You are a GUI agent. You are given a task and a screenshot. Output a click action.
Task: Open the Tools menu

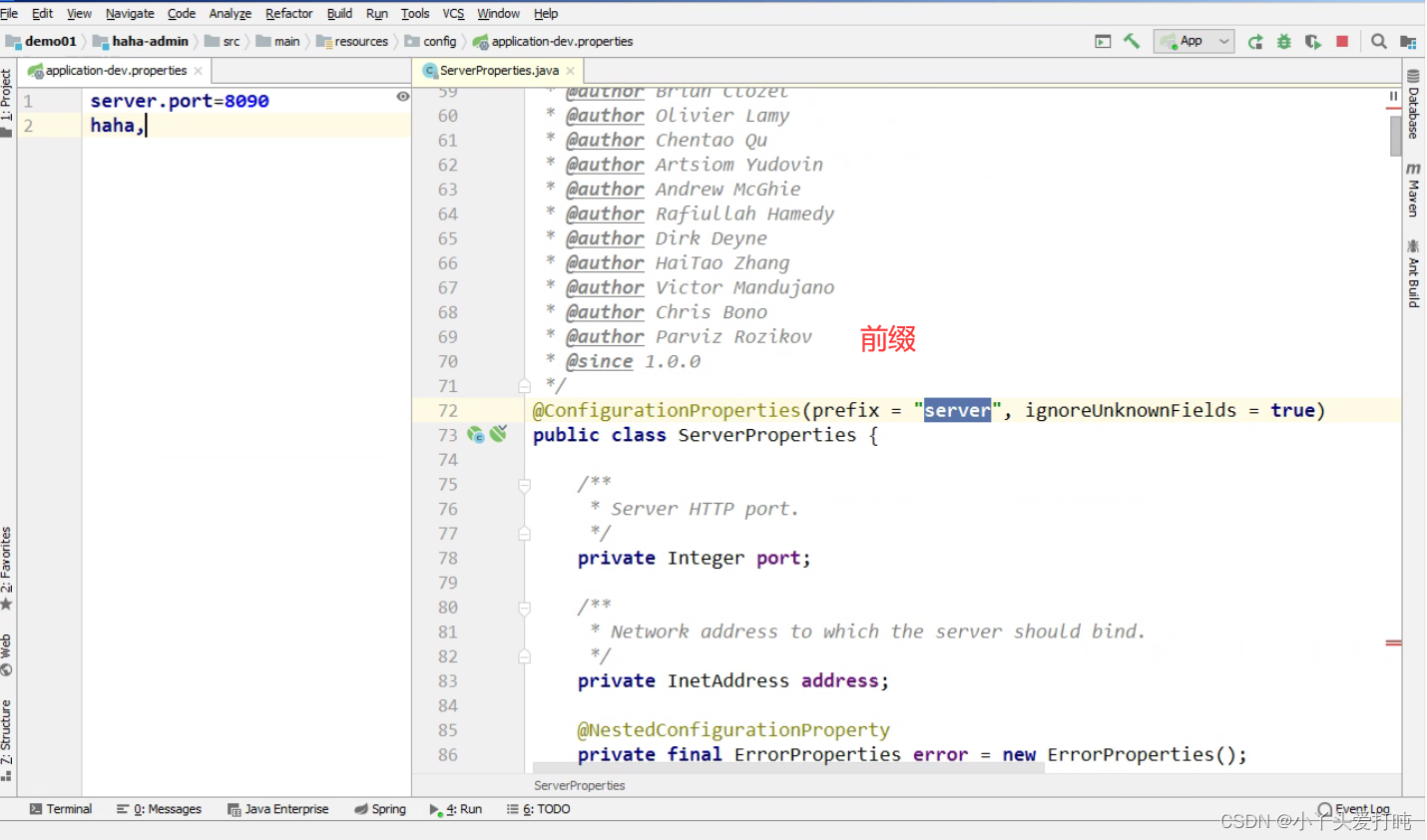point(415,13)
